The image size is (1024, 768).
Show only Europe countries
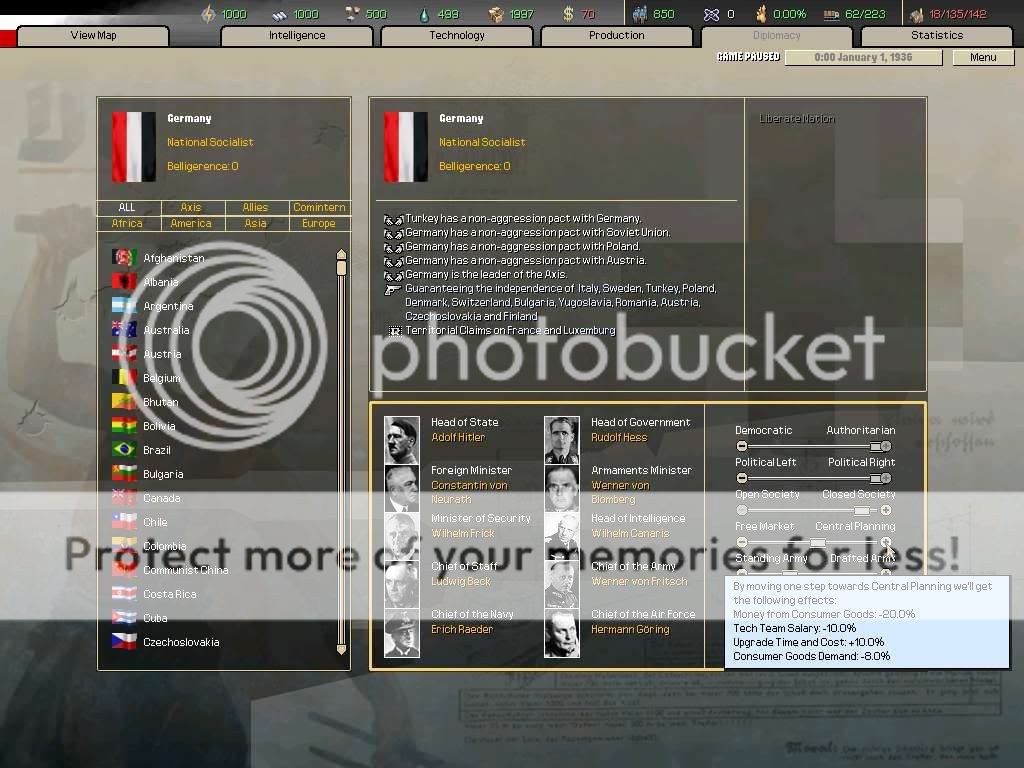click(x=319, y=224)
